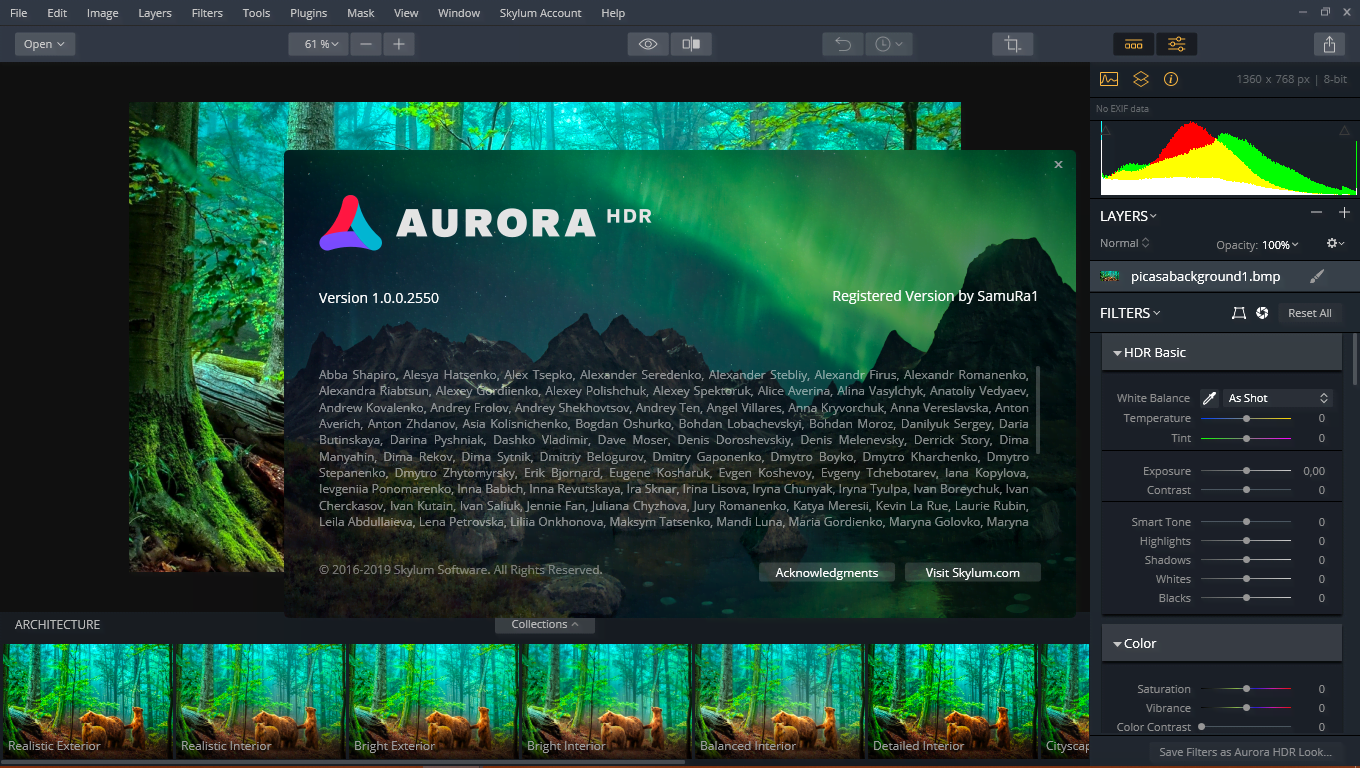Click the brush icon on picasabackground1.bmp layer
This screenshot has height=768, width=1360.
(1317, 276)
